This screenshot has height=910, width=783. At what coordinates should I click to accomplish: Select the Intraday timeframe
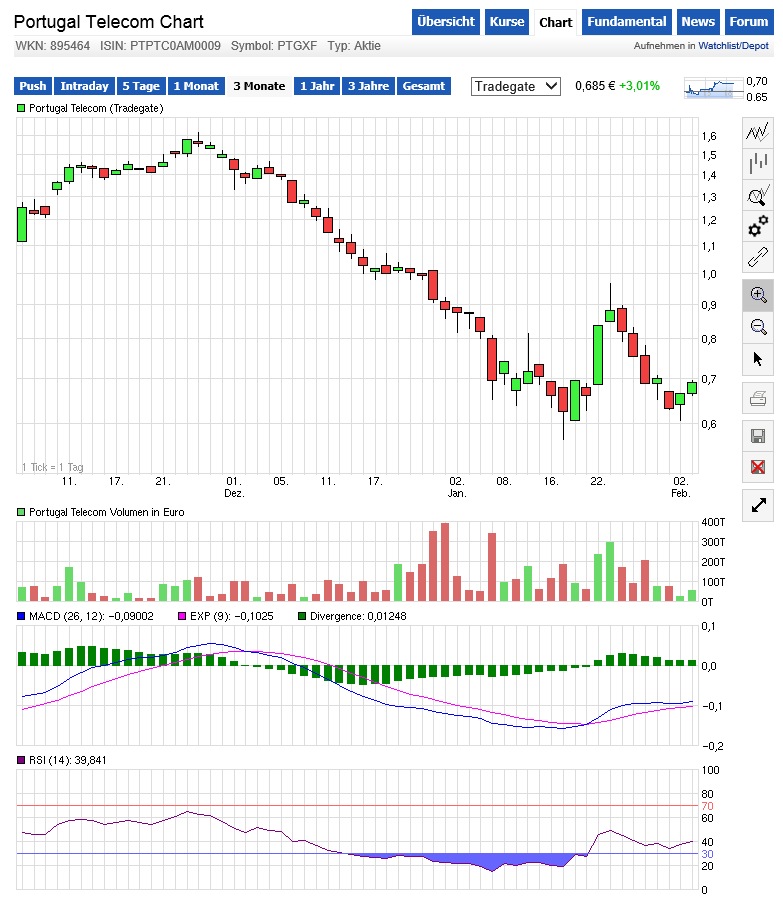point(84,86)
